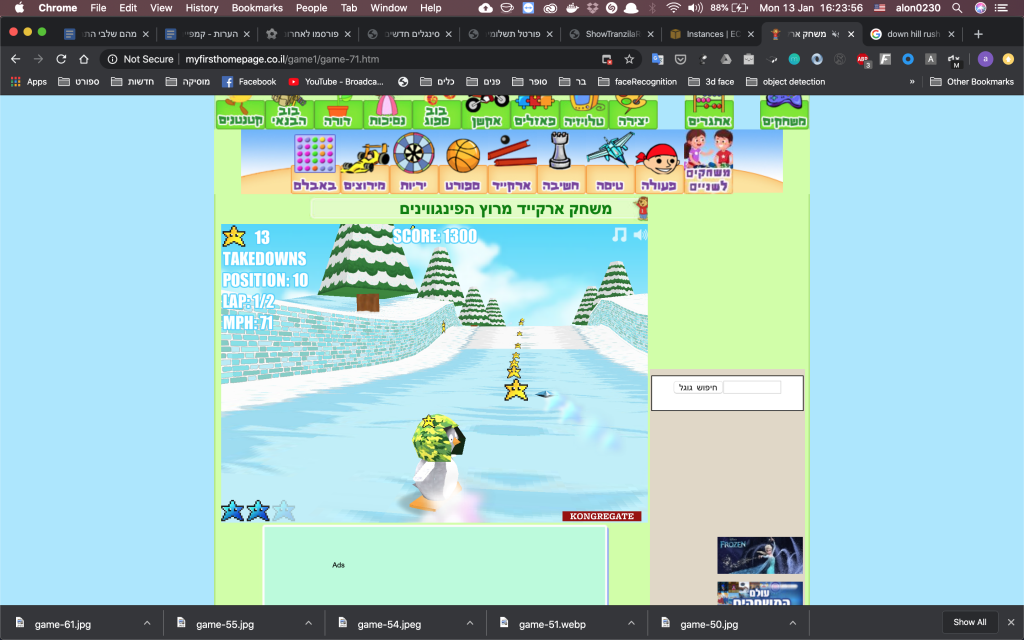Go to the browser Home page
Screen dimensions: 1024x640
click(x=84, y=59)
